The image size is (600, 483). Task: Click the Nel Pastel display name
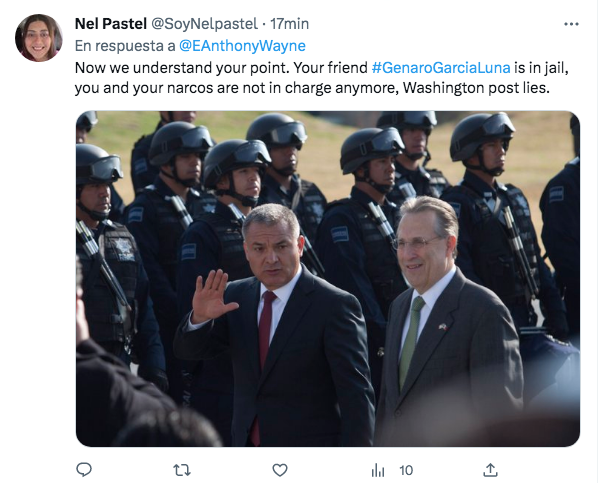coord(108,24)
